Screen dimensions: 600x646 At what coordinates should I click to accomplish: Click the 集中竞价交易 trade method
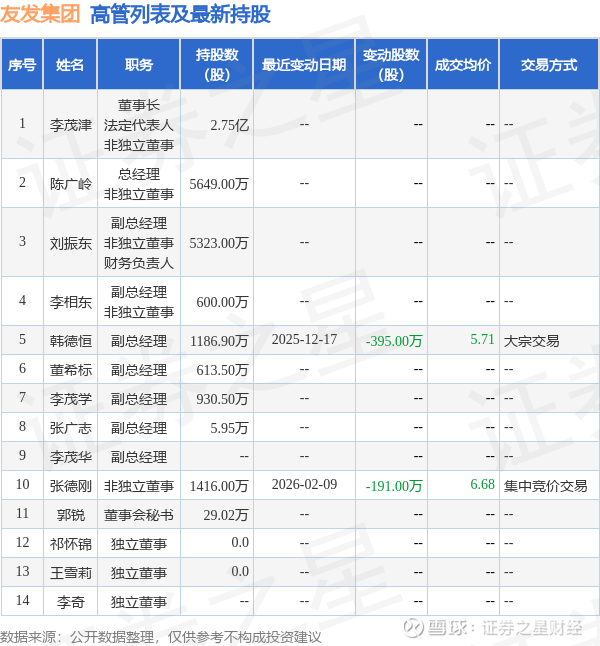546,486
